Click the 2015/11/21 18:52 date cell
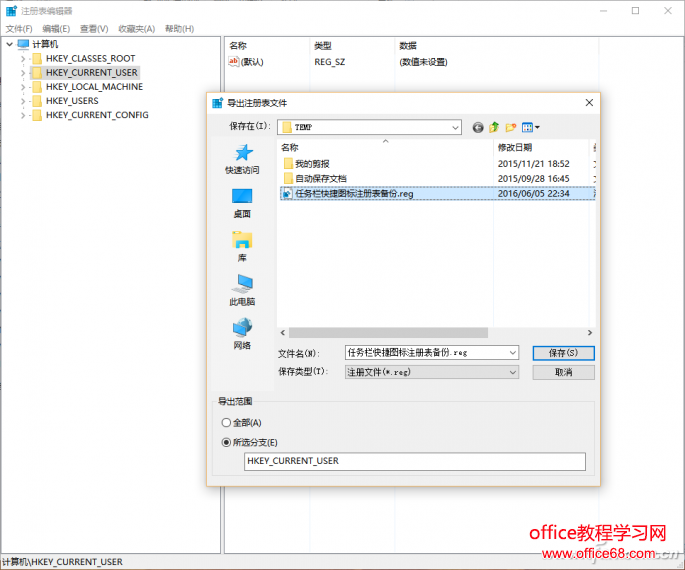Screen dimensions: 685x570 (x=533, y=164)
